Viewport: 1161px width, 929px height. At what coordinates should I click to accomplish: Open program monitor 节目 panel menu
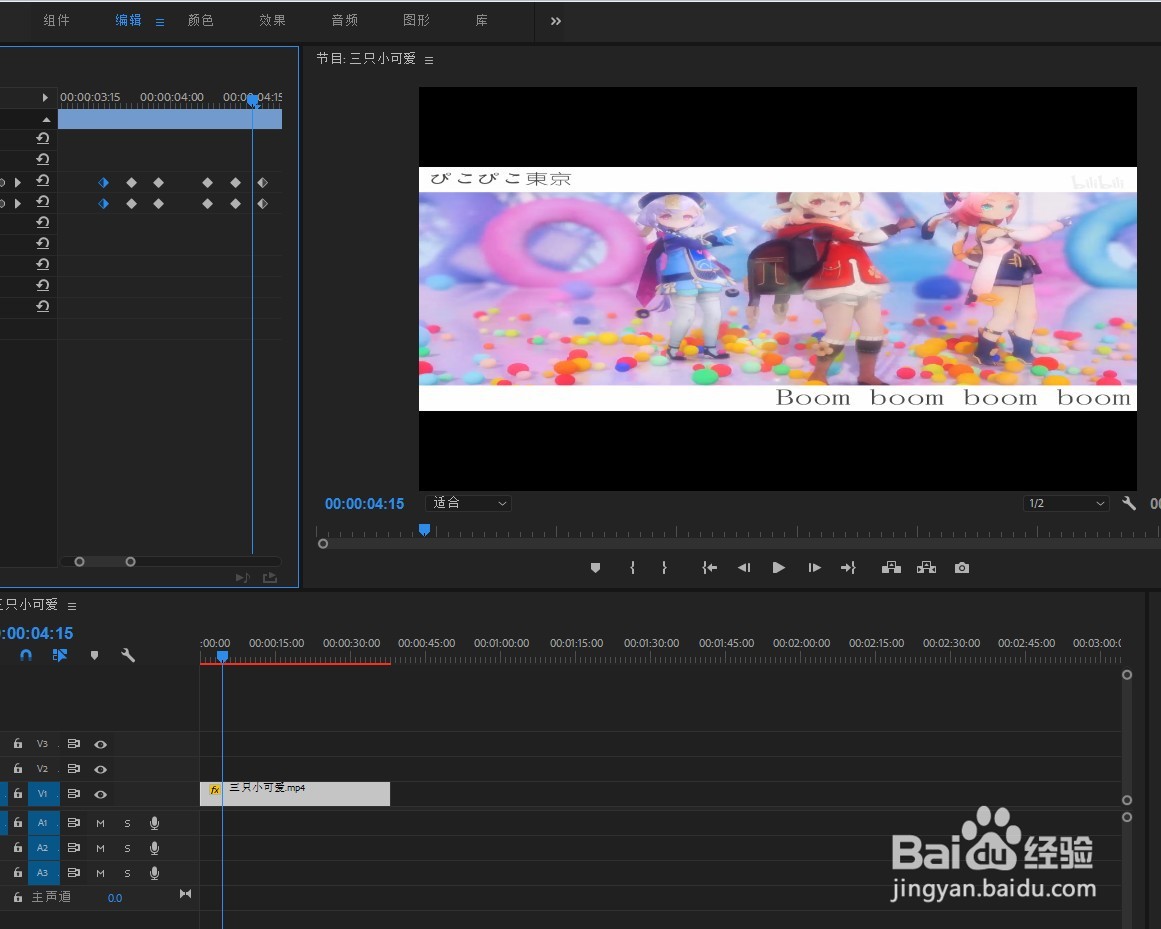point(429,60)
